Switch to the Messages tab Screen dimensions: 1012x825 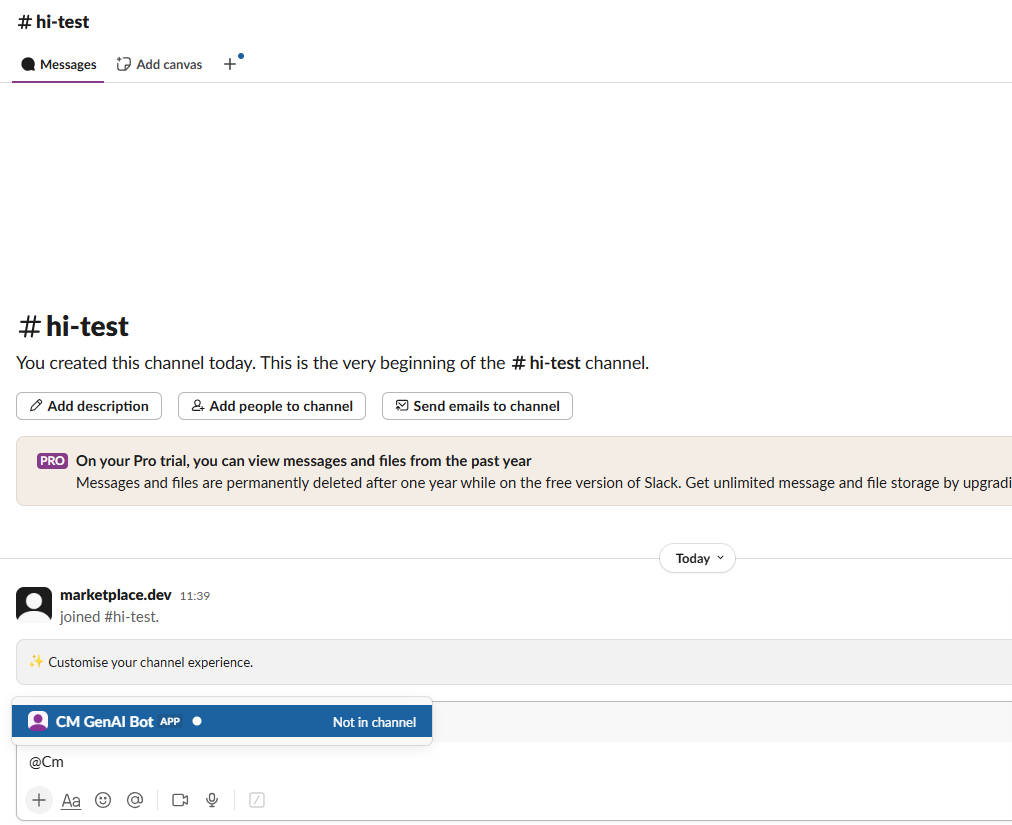(x=59, y=64)
